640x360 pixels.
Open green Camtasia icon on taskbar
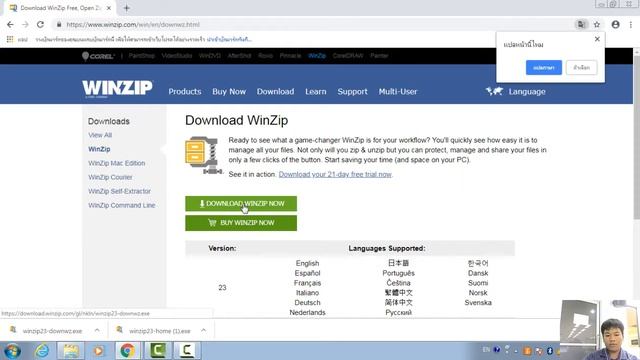pyautogui.click(x=158, y=351)
